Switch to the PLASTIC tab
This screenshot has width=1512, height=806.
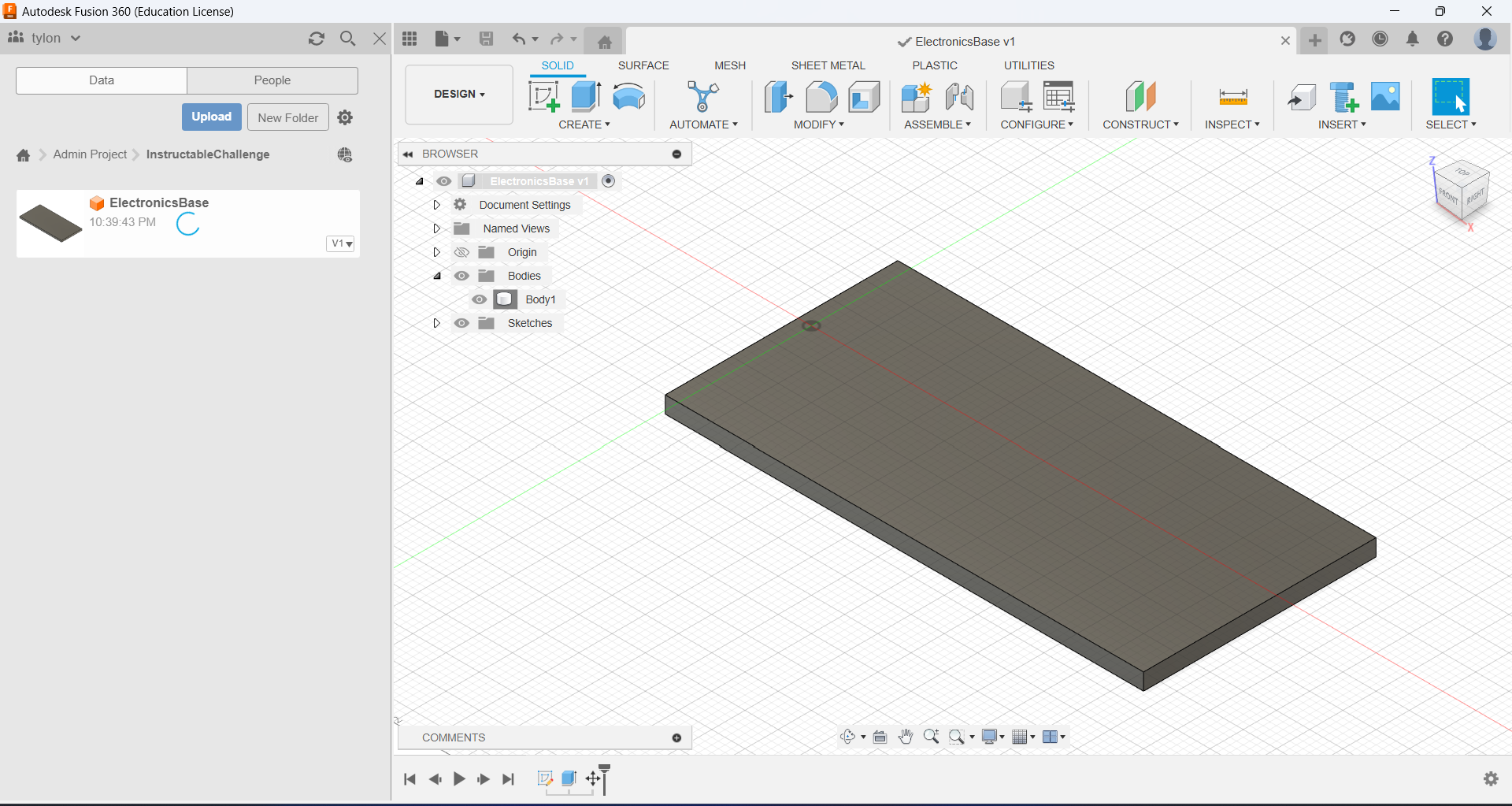(x=935, y=65)
